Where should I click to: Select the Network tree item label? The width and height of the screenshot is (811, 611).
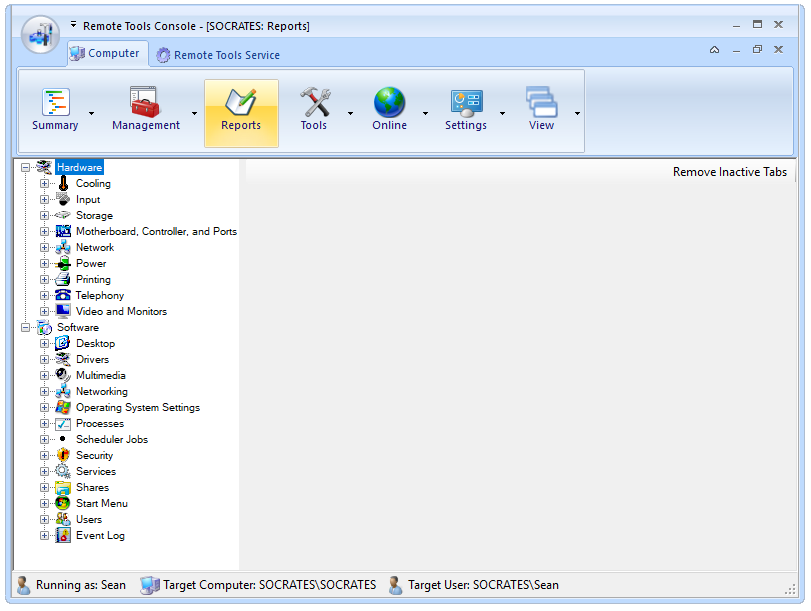coord(95,247)
